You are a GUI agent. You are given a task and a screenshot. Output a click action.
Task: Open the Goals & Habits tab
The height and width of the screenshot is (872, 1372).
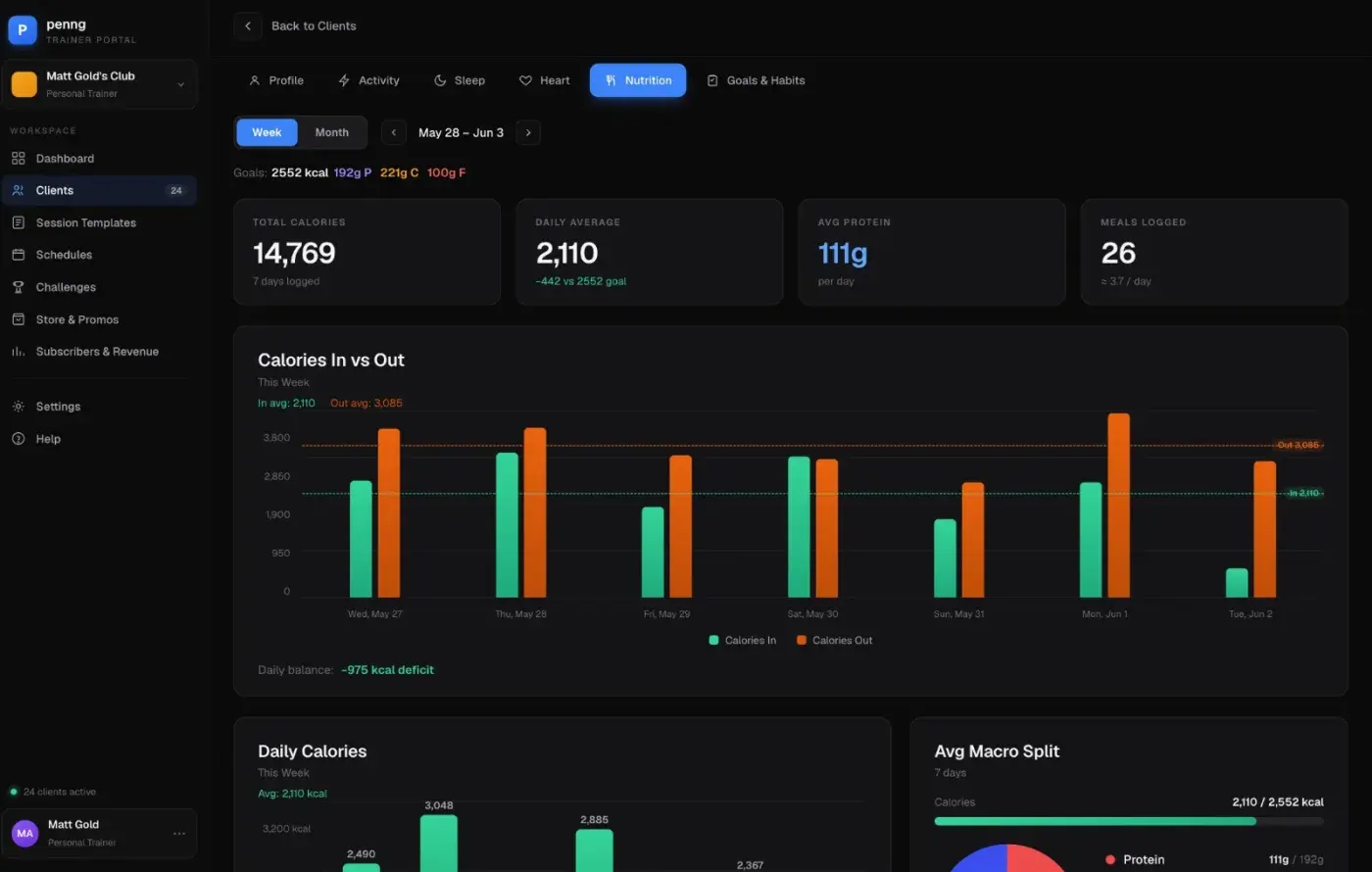[756, 80]
